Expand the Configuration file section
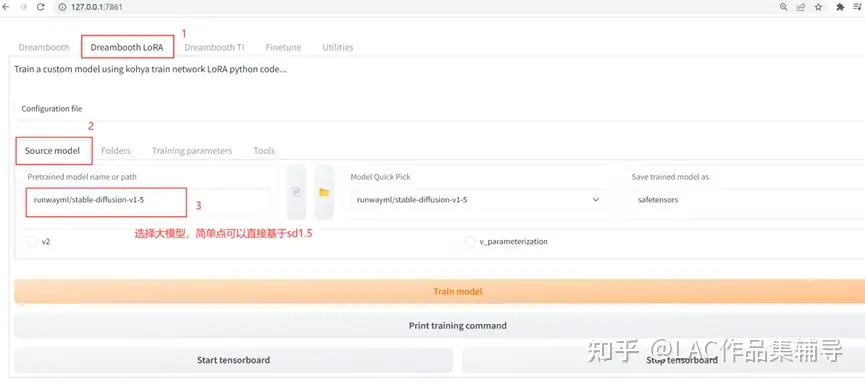Screen dimensions: 865x385 pos(440,109)
